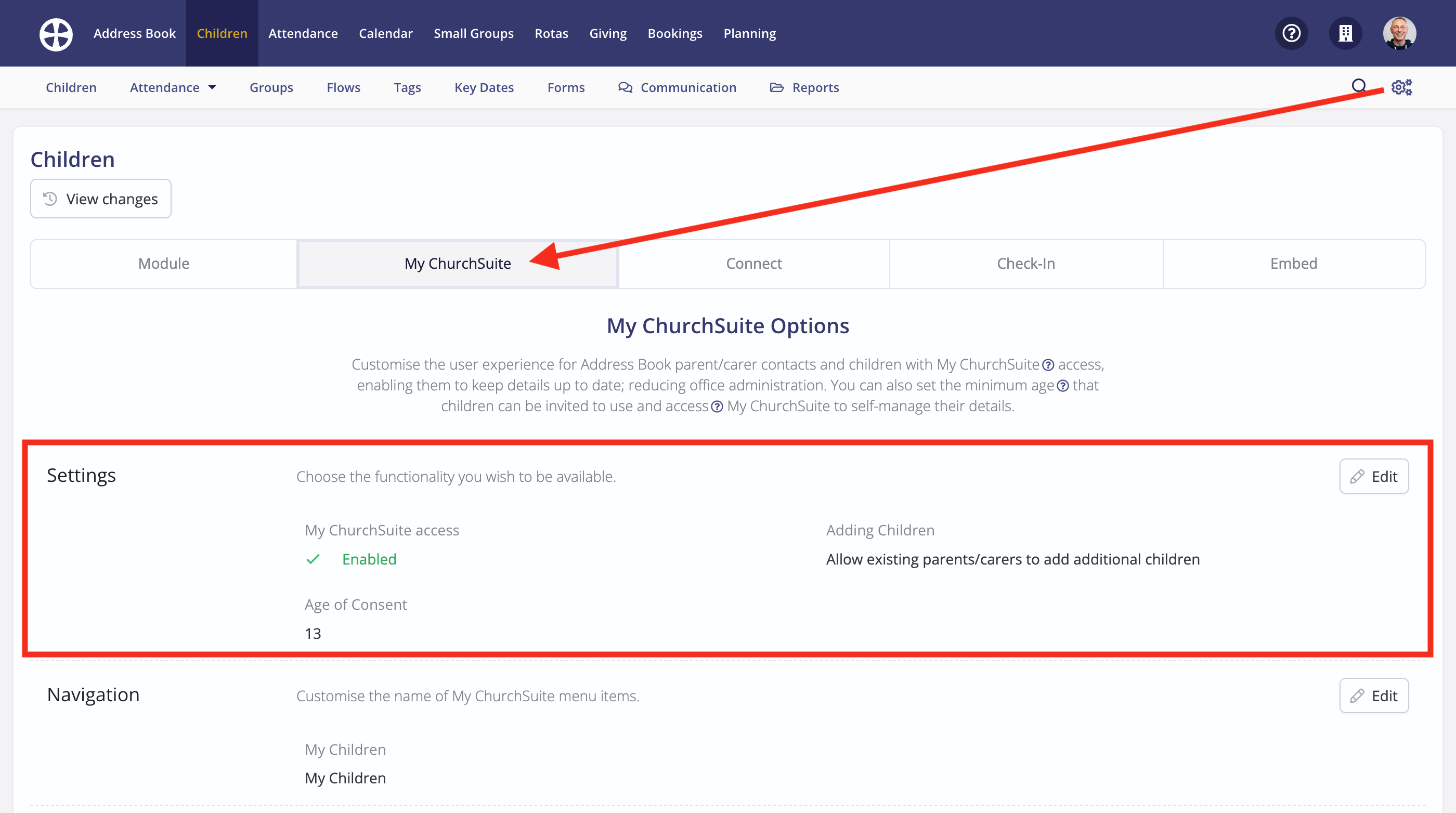Open Children module in top bar
Image resolution: width=1456 pixels, height=813 pixels.
222,33
